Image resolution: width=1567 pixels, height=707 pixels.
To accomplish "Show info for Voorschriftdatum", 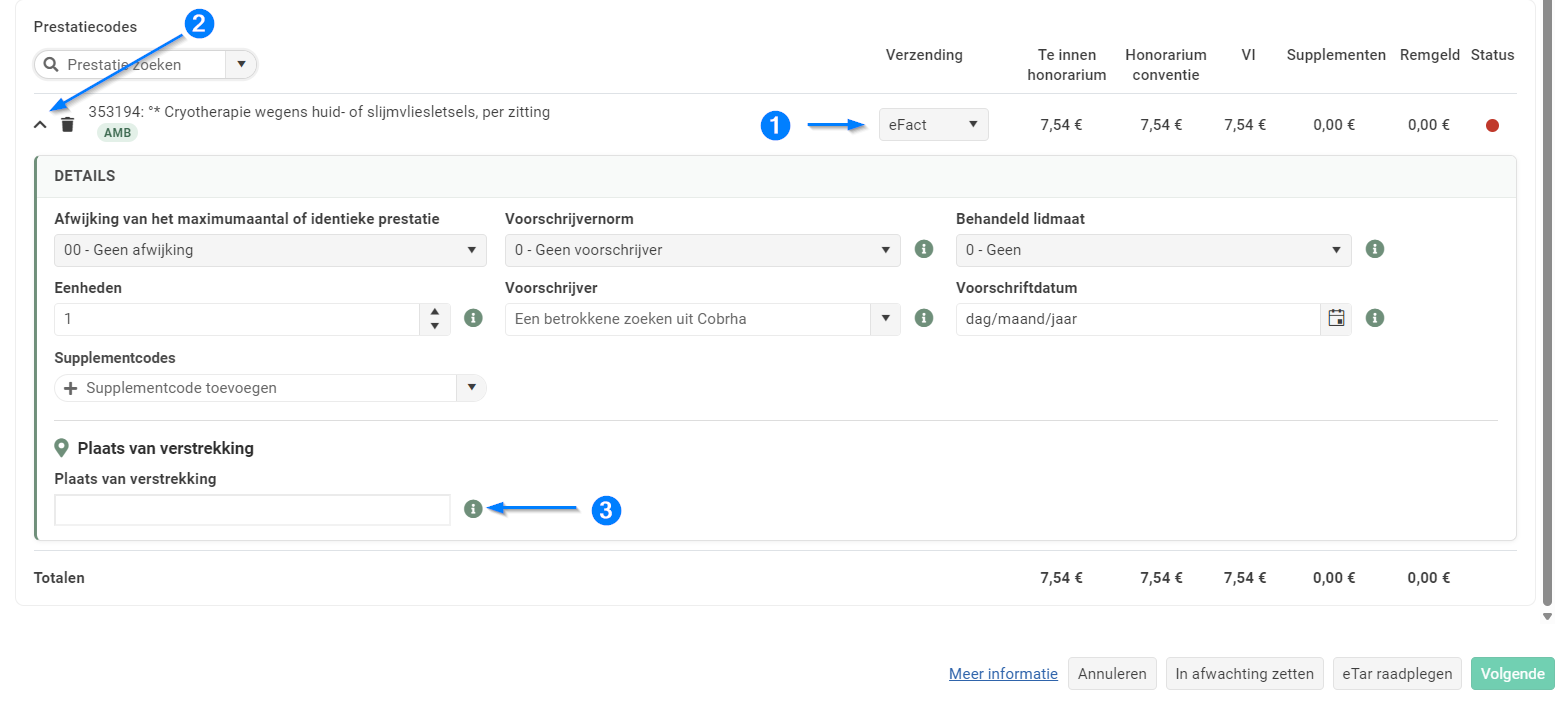I will (1375, 318).
